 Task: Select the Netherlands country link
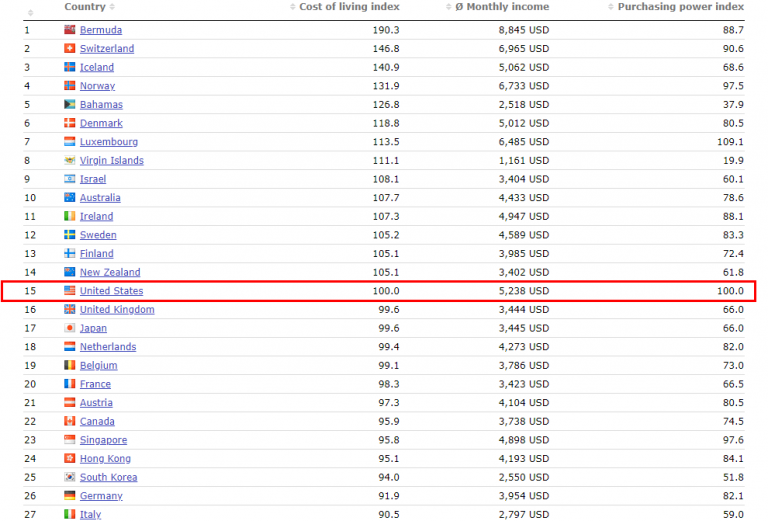pos(108,346)
